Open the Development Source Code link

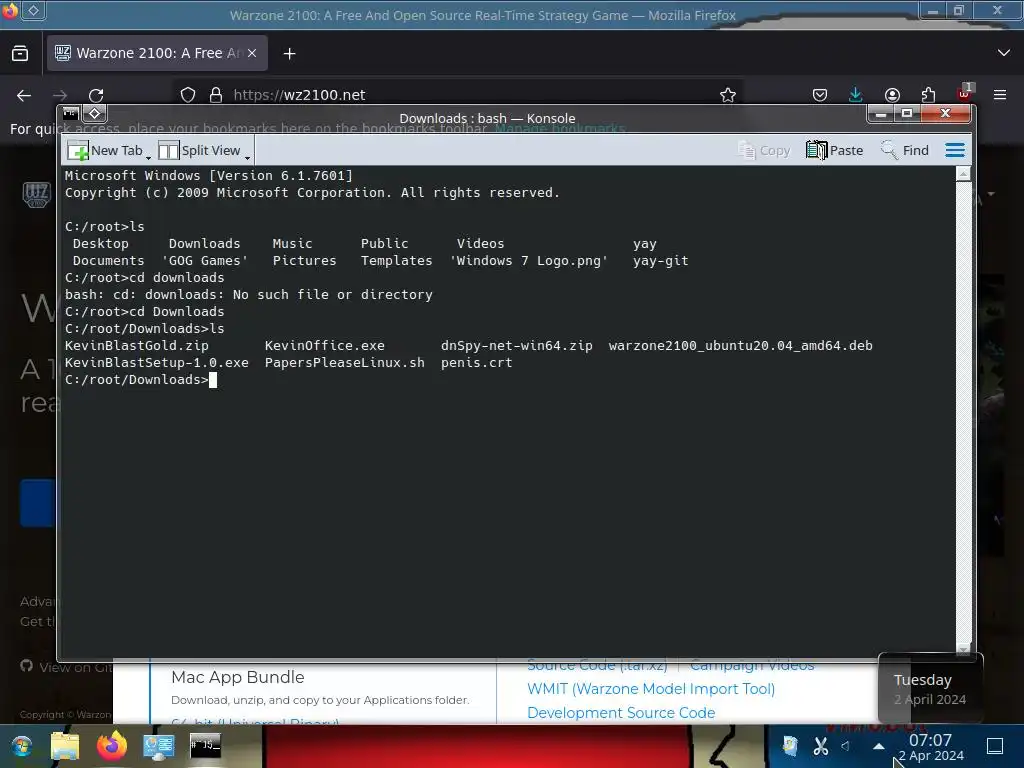[x=620, y=713]
